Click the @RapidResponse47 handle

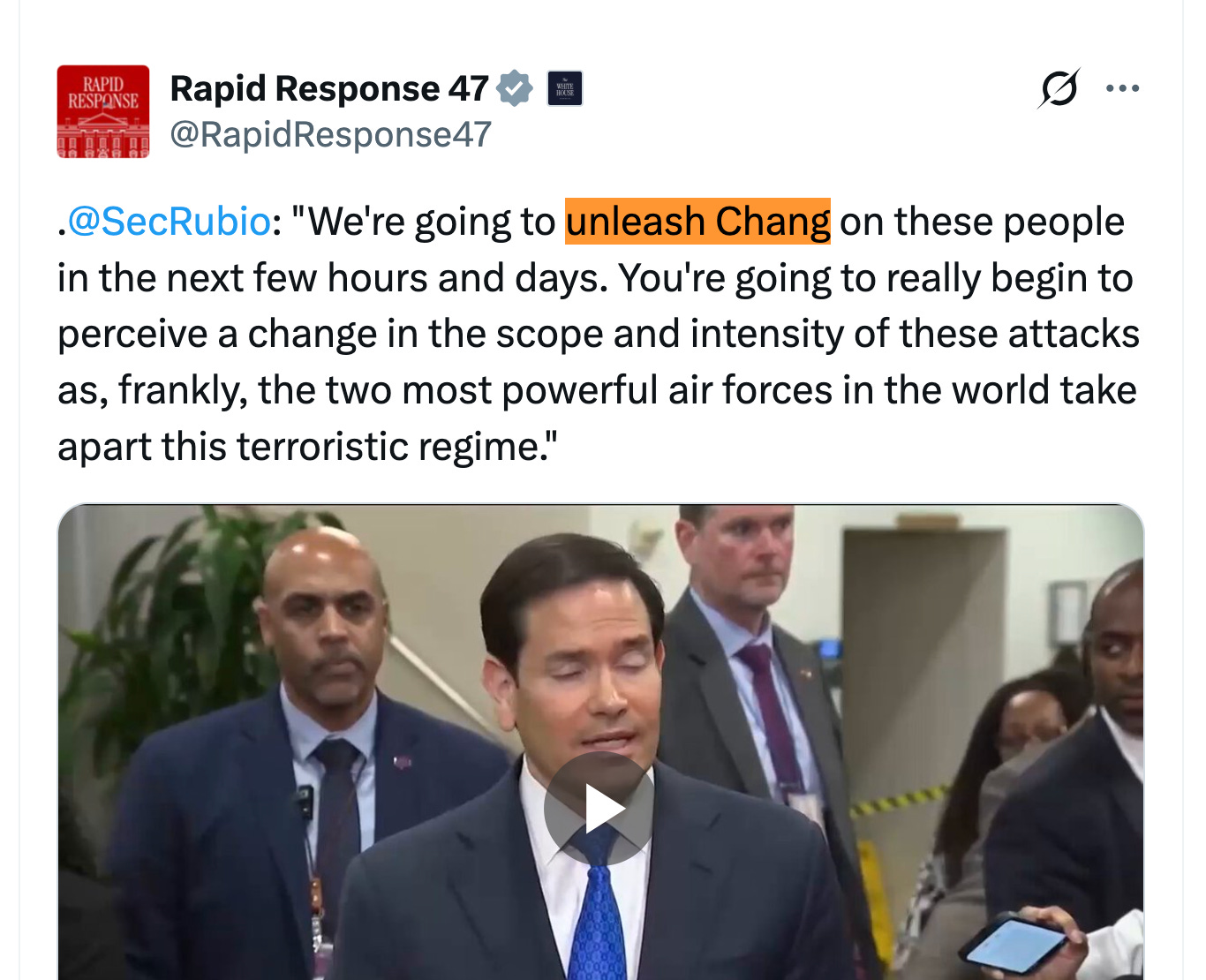point(330,134)
